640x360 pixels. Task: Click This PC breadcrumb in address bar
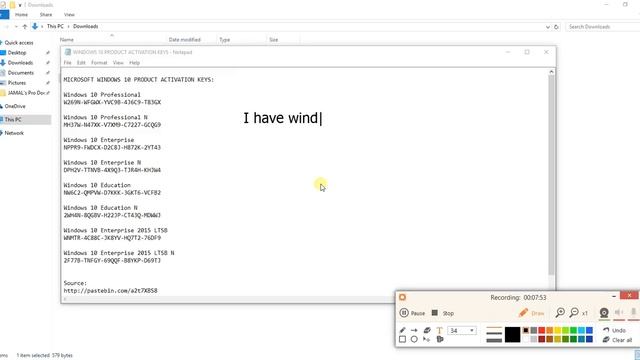click(55, 26)
